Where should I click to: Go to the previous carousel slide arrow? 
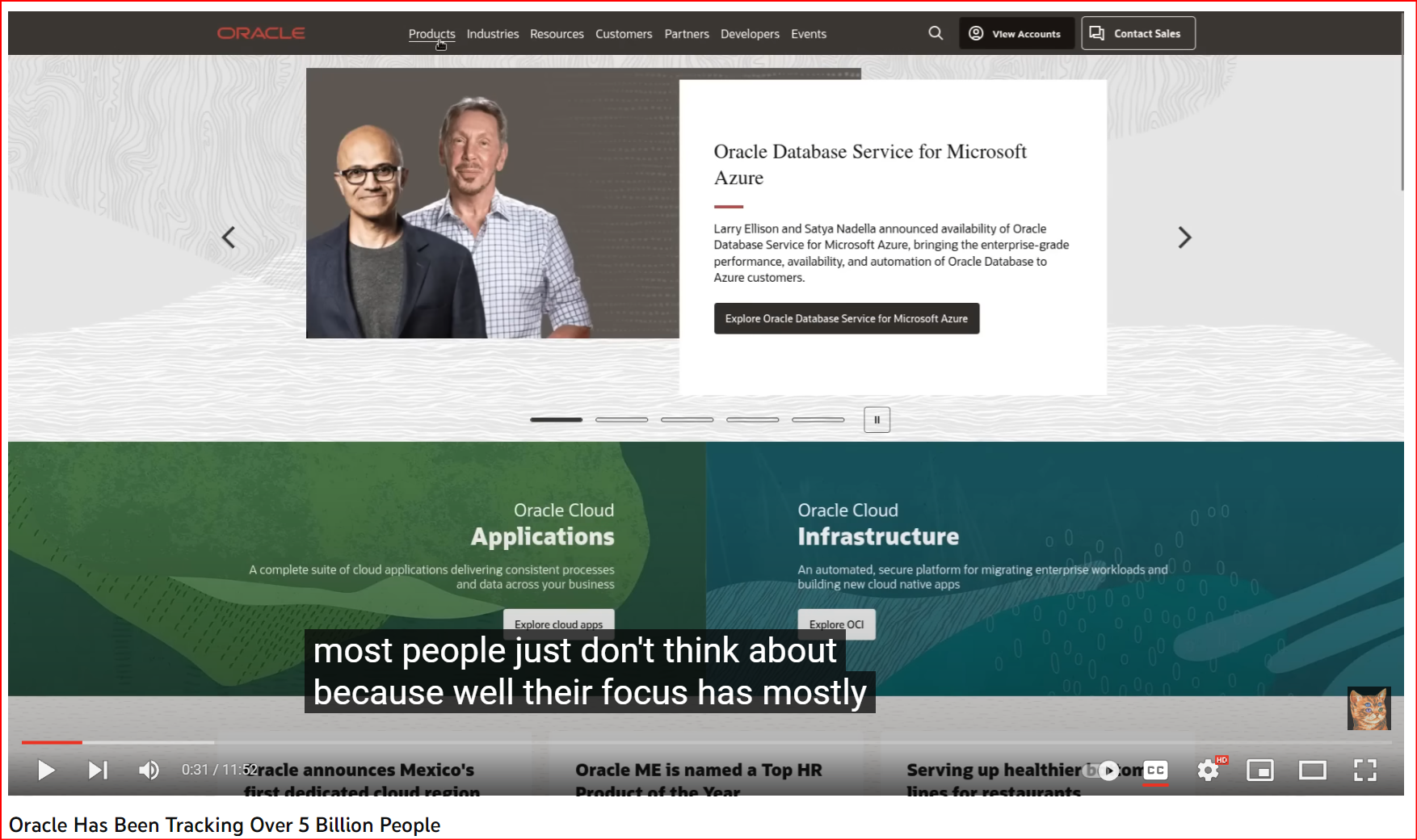[229, 237]
